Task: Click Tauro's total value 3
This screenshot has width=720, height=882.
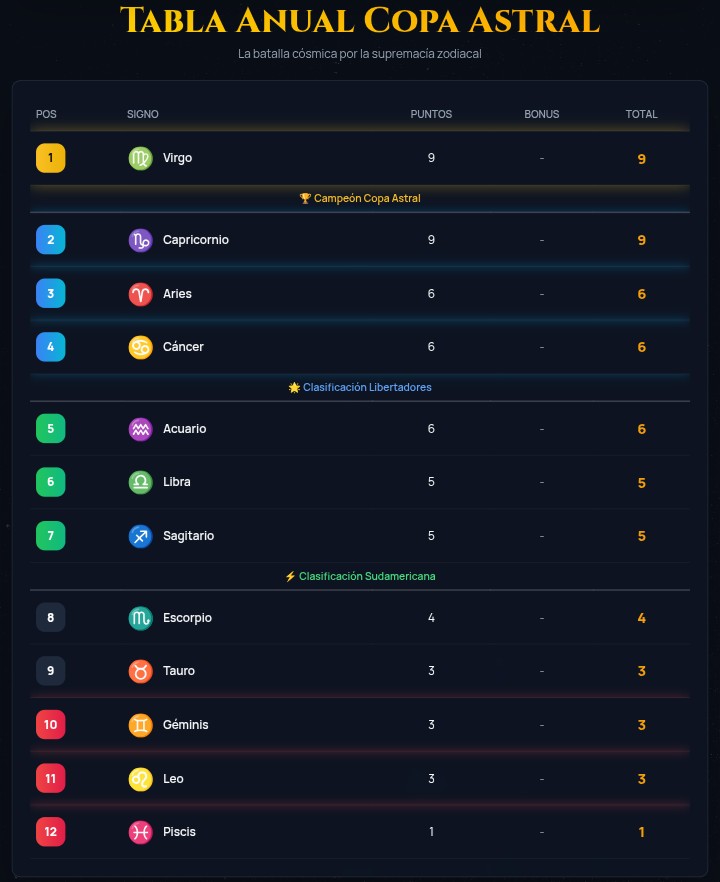Action: [642, 671]
